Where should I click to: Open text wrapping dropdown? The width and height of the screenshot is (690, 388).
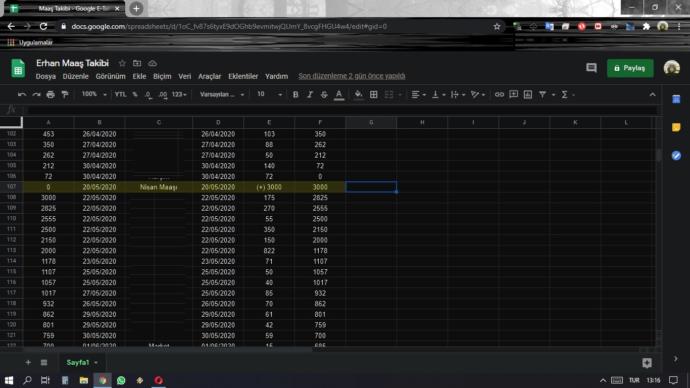(x=458, y=95)
